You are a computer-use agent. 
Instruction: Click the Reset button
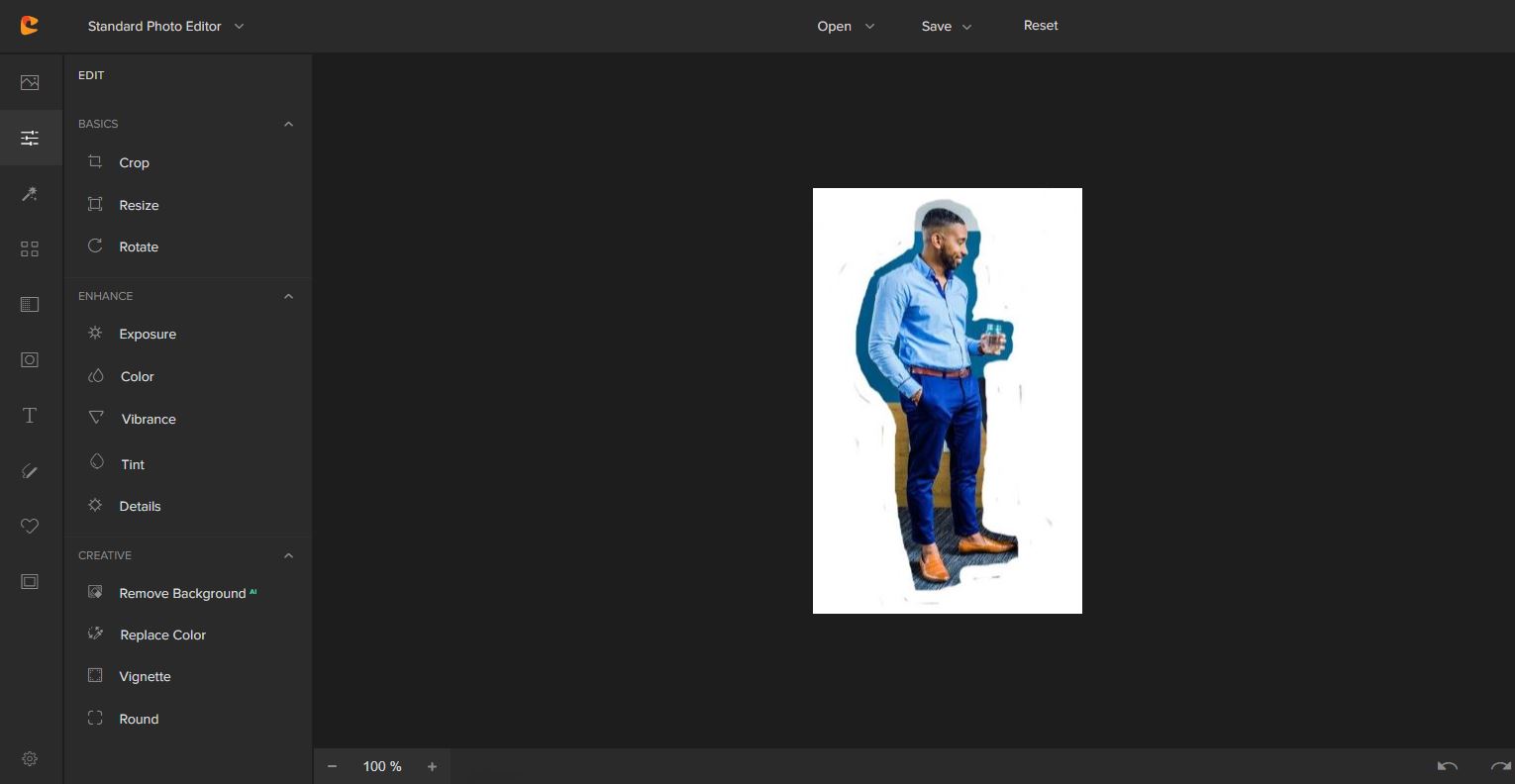[1041, 26]
